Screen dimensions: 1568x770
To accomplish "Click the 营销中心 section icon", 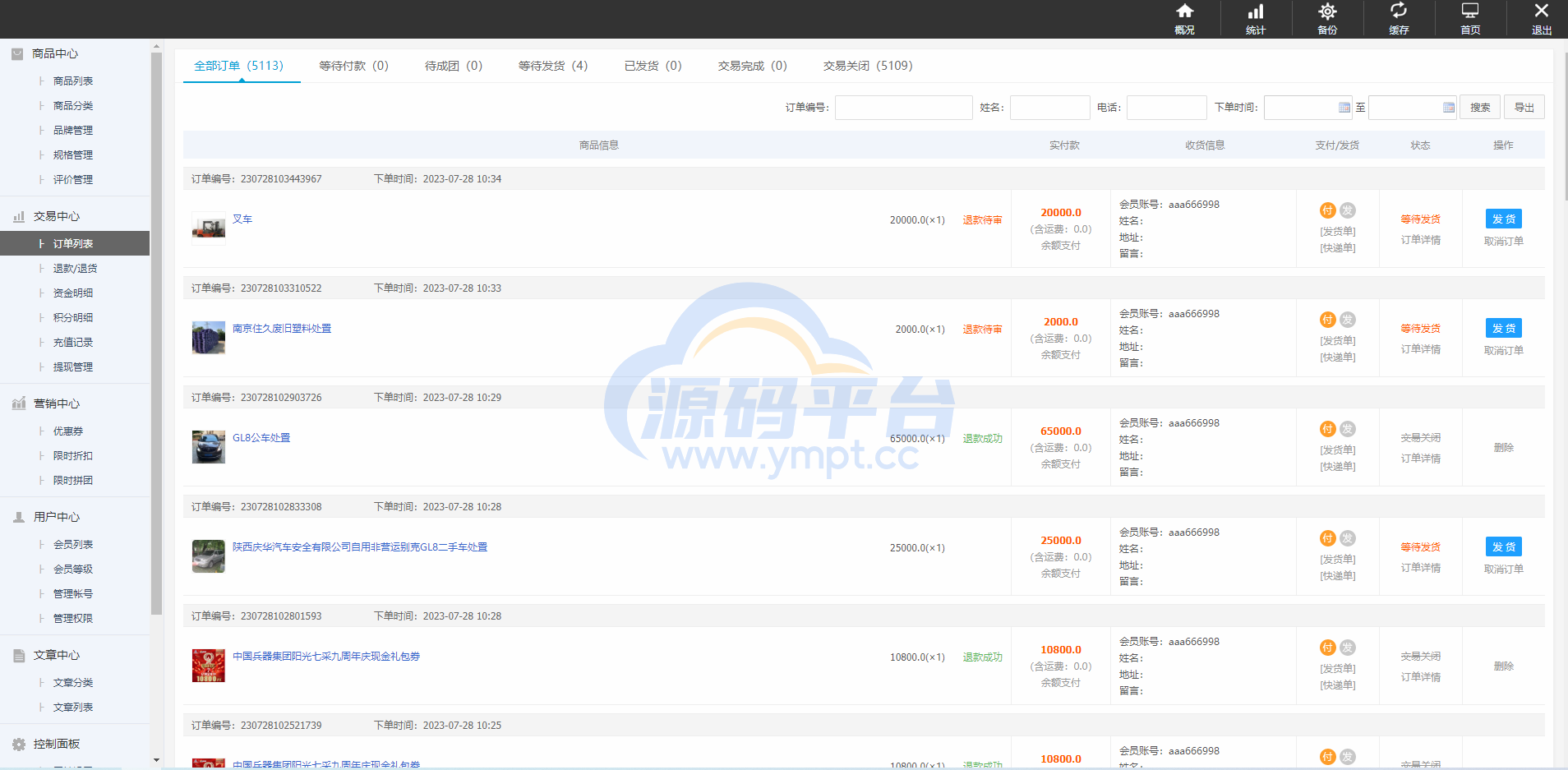I will [x=19, y=403].
